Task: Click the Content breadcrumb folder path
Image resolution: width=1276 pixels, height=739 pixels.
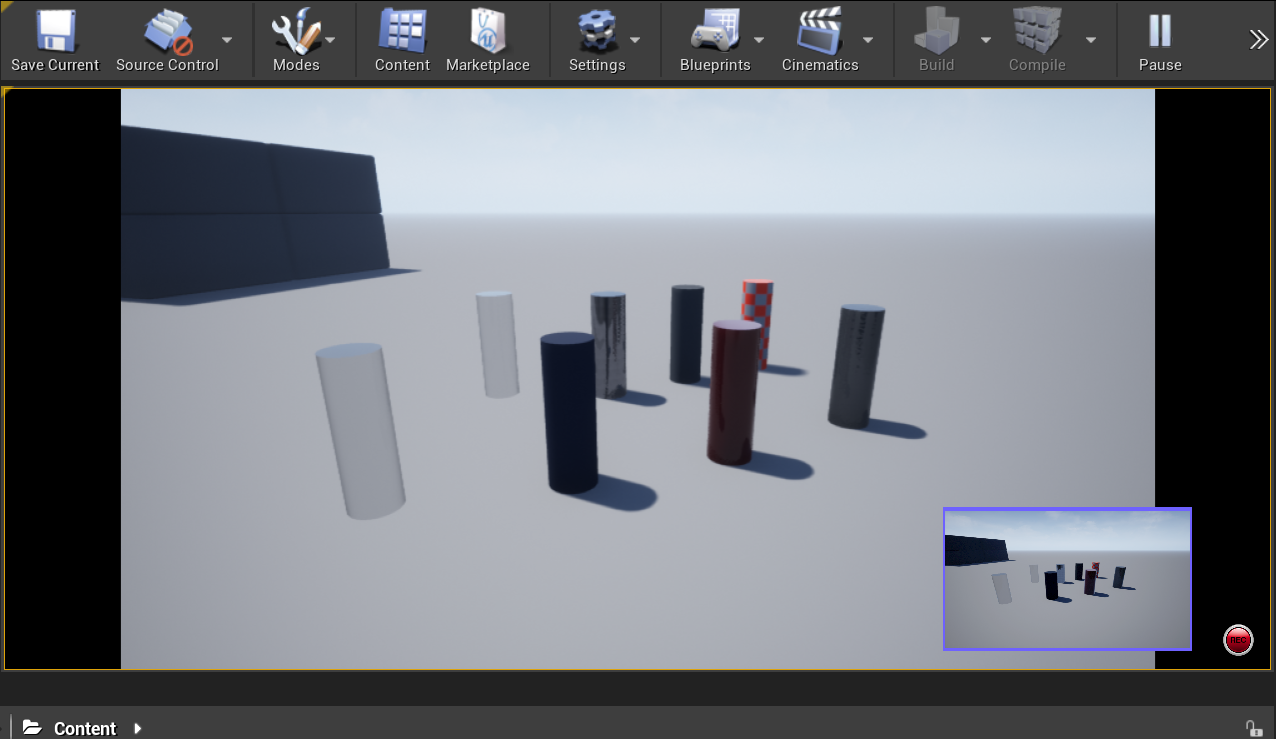Action: (84, 728)
